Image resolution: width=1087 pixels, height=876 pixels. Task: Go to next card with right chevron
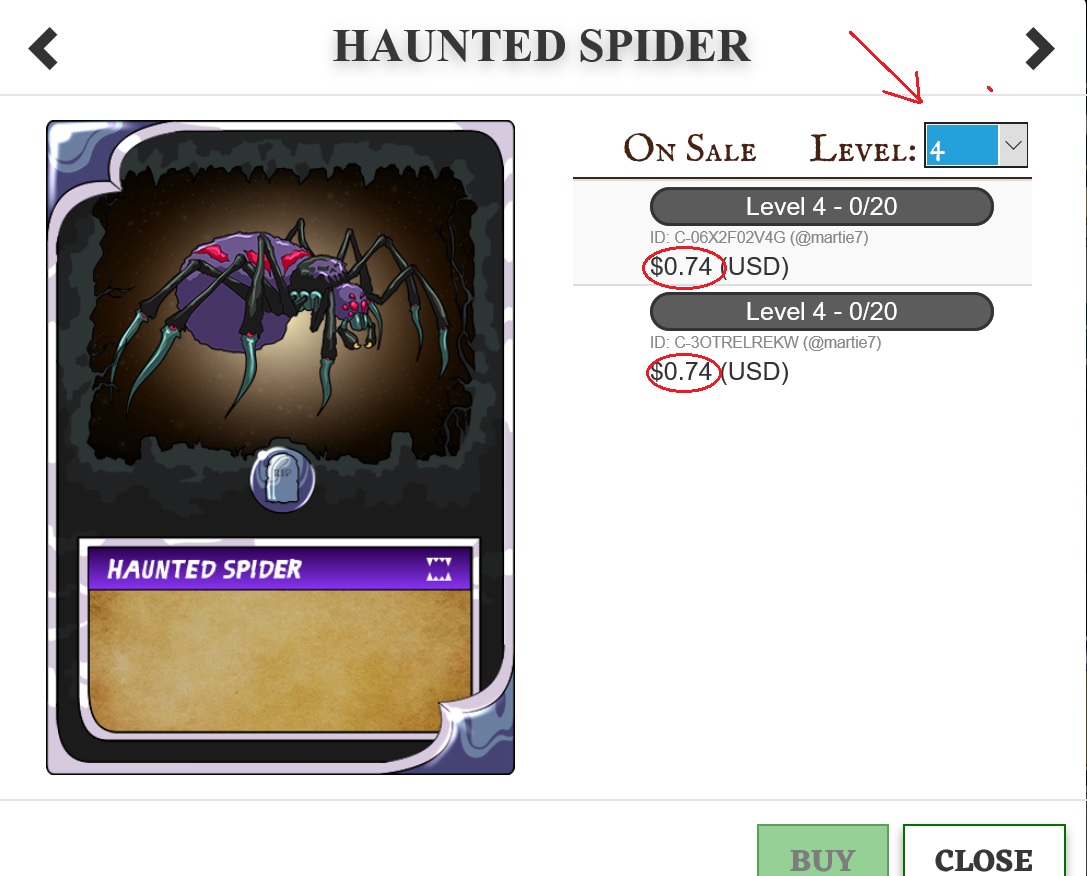[1039, 49]
